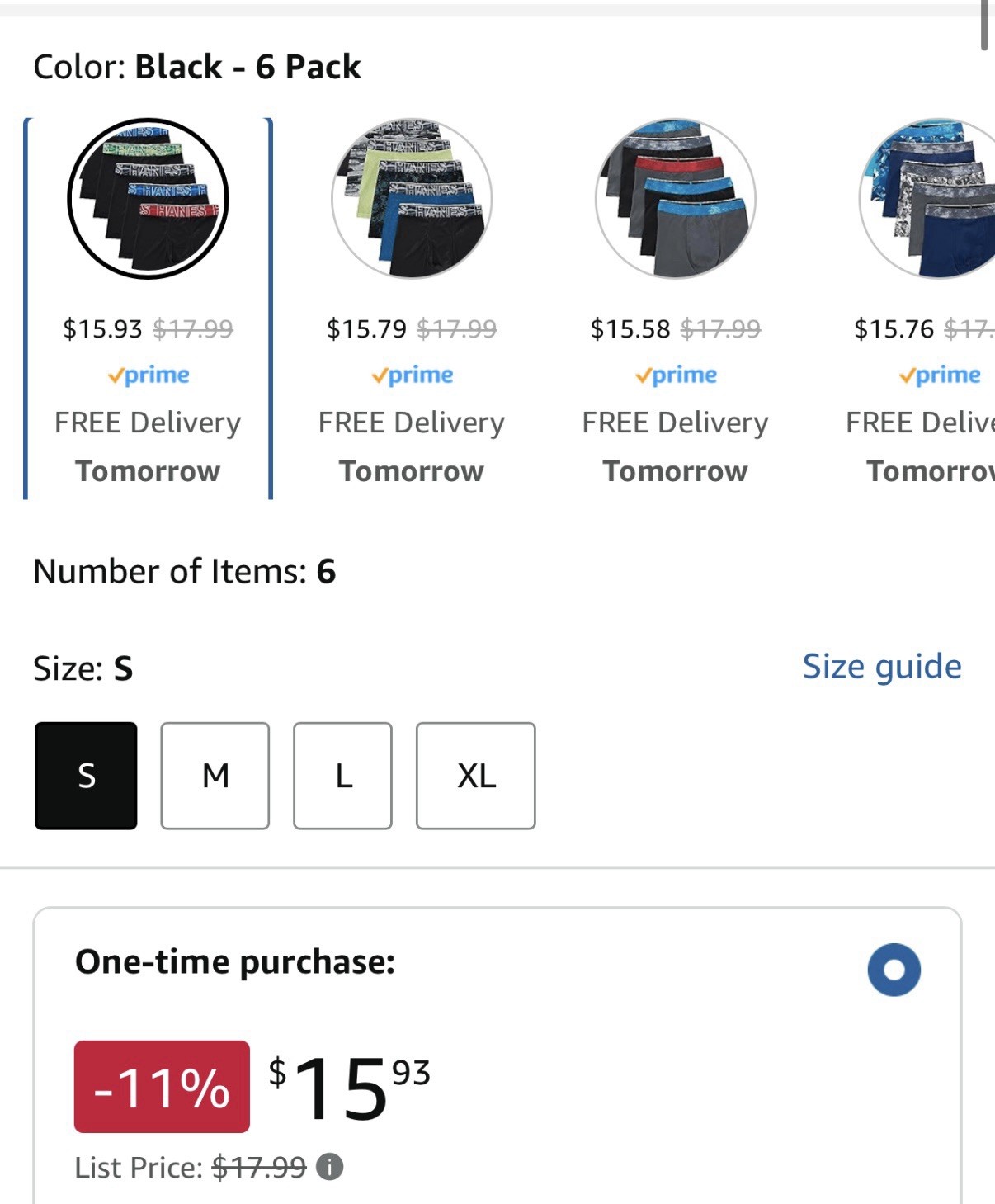This screenshot has width=995, height=1204.
Task: Click the info icon beside List Price
Action: [x=330, y=1167]
